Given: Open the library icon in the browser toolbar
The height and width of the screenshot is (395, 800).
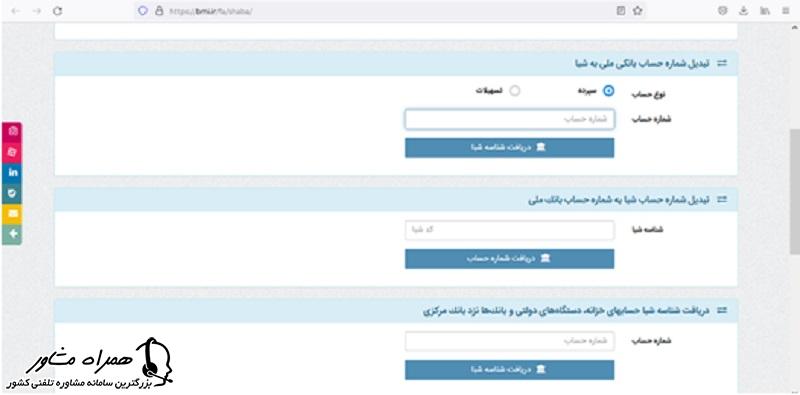Looking at the screenshot, I should [764, 11].
